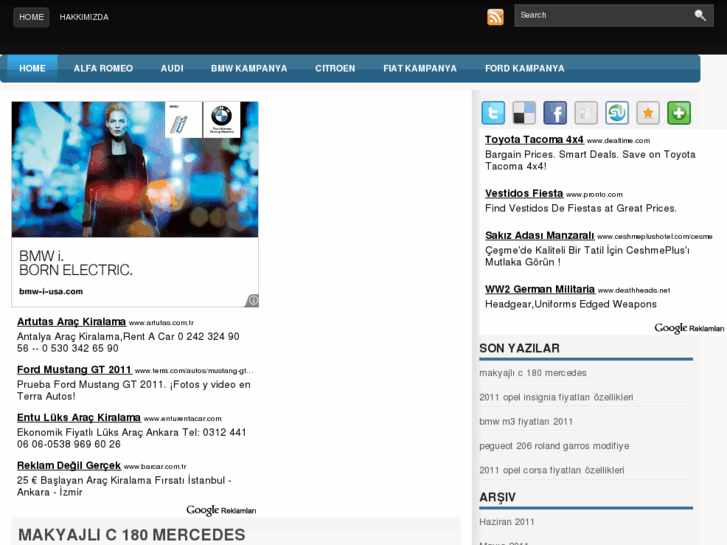This screenshot has width=727, height=545.
Task: Open the top HOME button
Action: point(32,17)
